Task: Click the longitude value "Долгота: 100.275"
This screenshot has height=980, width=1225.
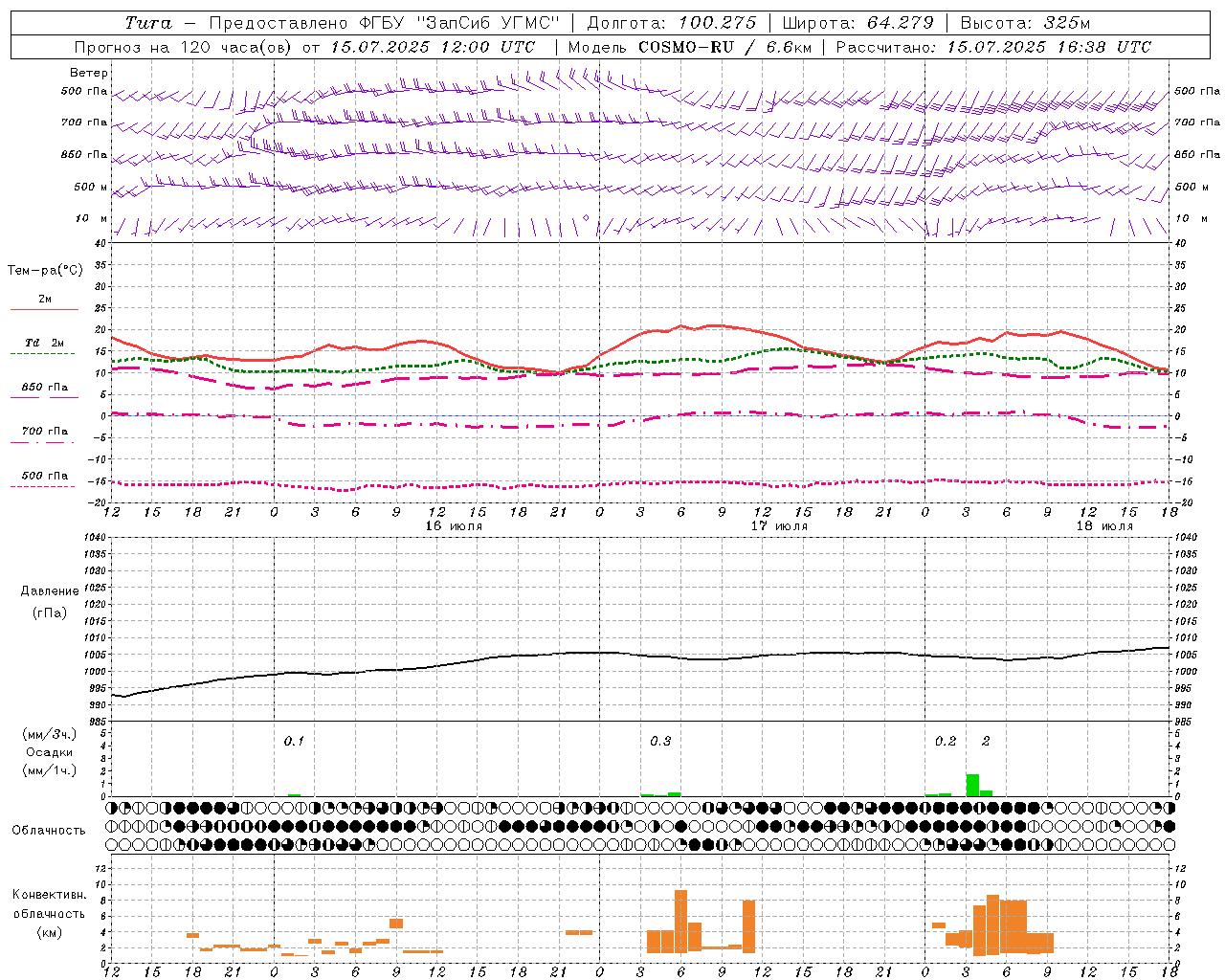Action: click(672, 23)
